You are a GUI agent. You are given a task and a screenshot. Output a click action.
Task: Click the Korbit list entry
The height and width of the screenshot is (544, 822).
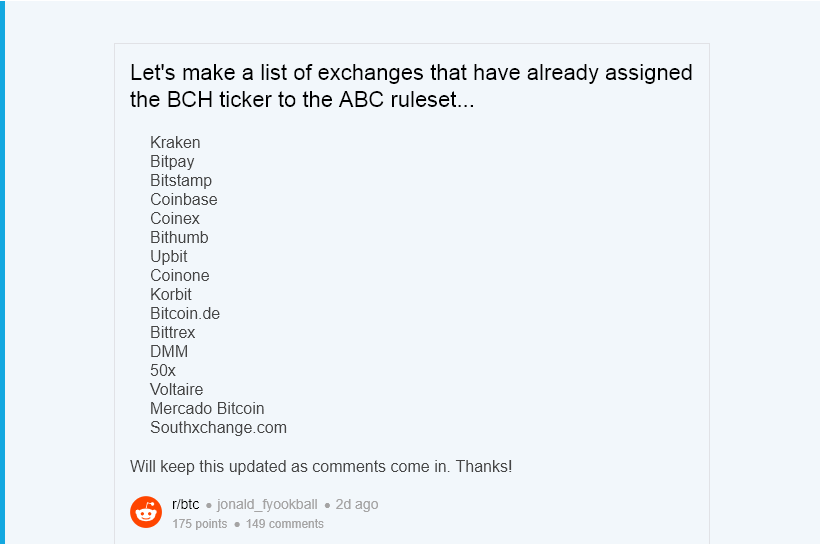tap(171, 295)
